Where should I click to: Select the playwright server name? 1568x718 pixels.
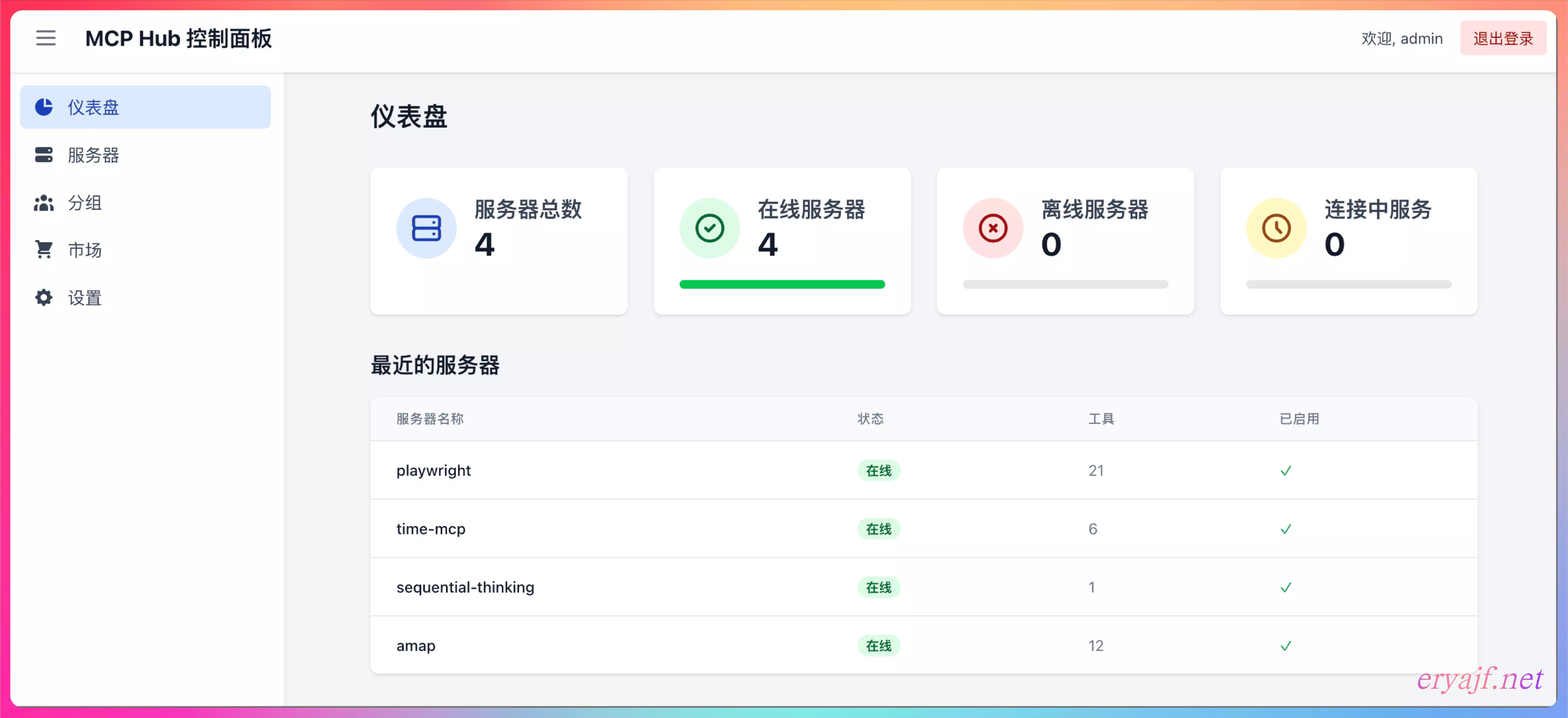[433, 470]
